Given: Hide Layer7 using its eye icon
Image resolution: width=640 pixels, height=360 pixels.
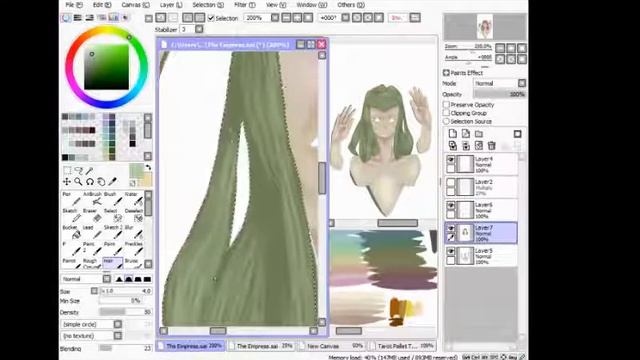Looking at the screenshot, I should click(x=451, y=229).
